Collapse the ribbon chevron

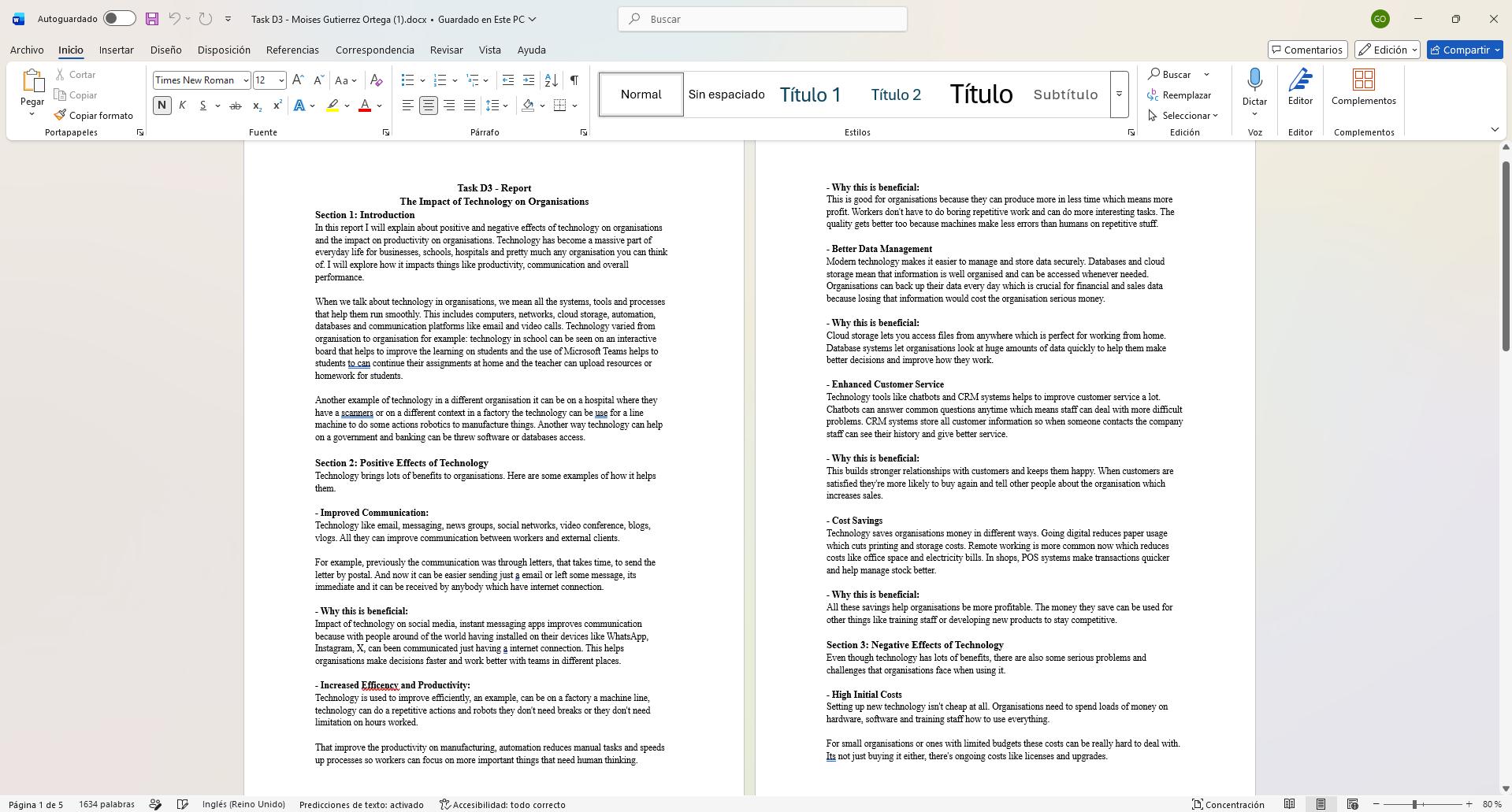click(x=1495, y=129)
